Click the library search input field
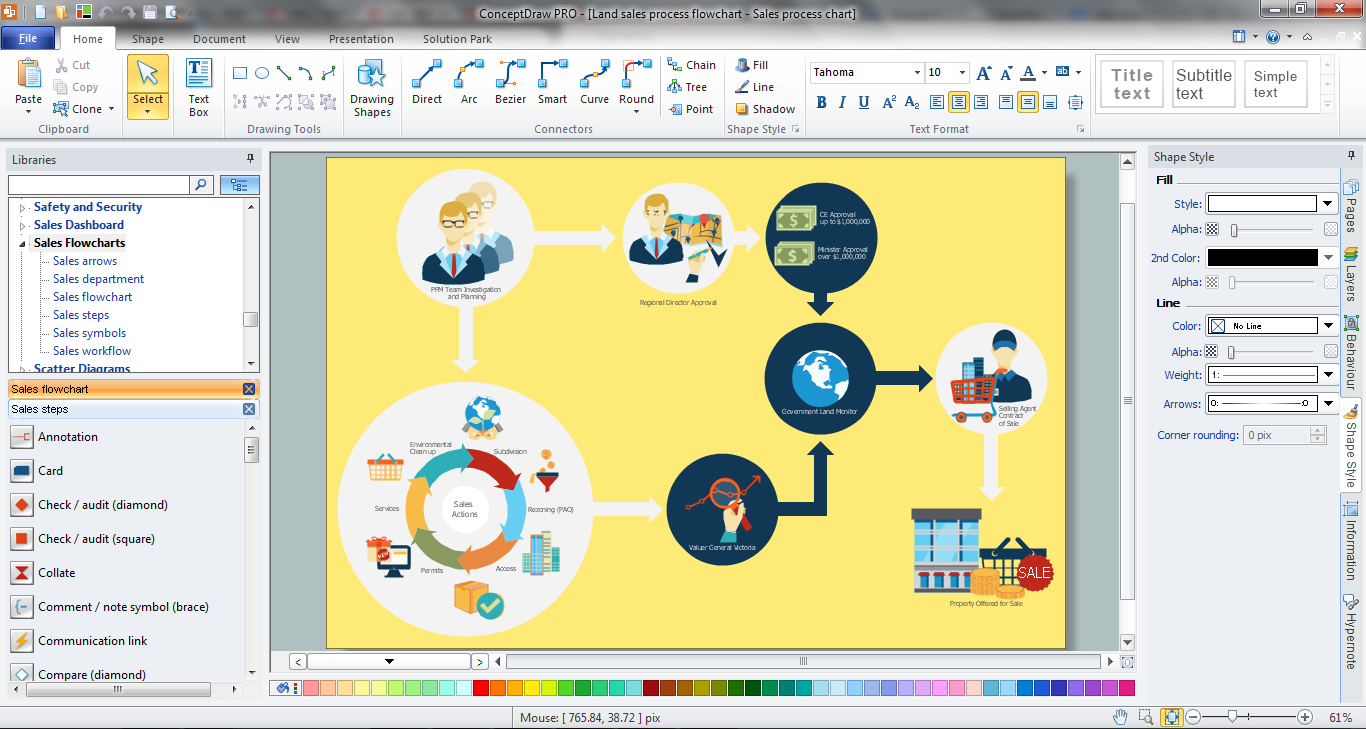The width and height of the screenshot is (1366, 729). point(98,185)
